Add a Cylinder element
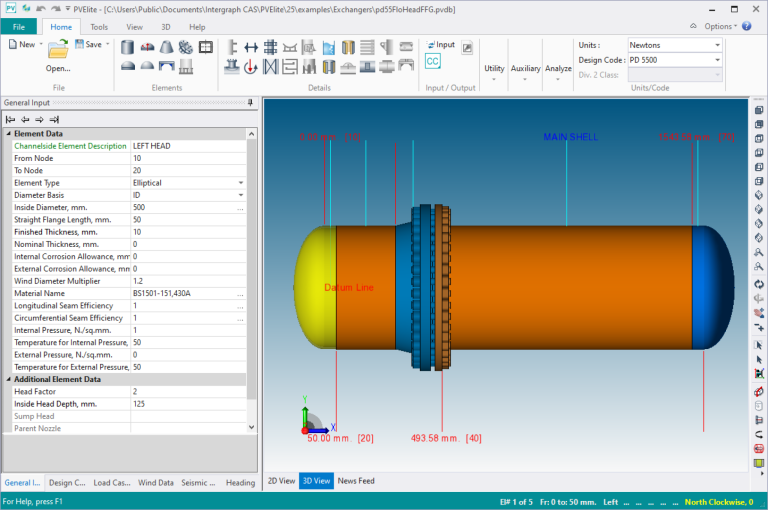The height and width of the screenshot is (510, 768). coord(127,47)
